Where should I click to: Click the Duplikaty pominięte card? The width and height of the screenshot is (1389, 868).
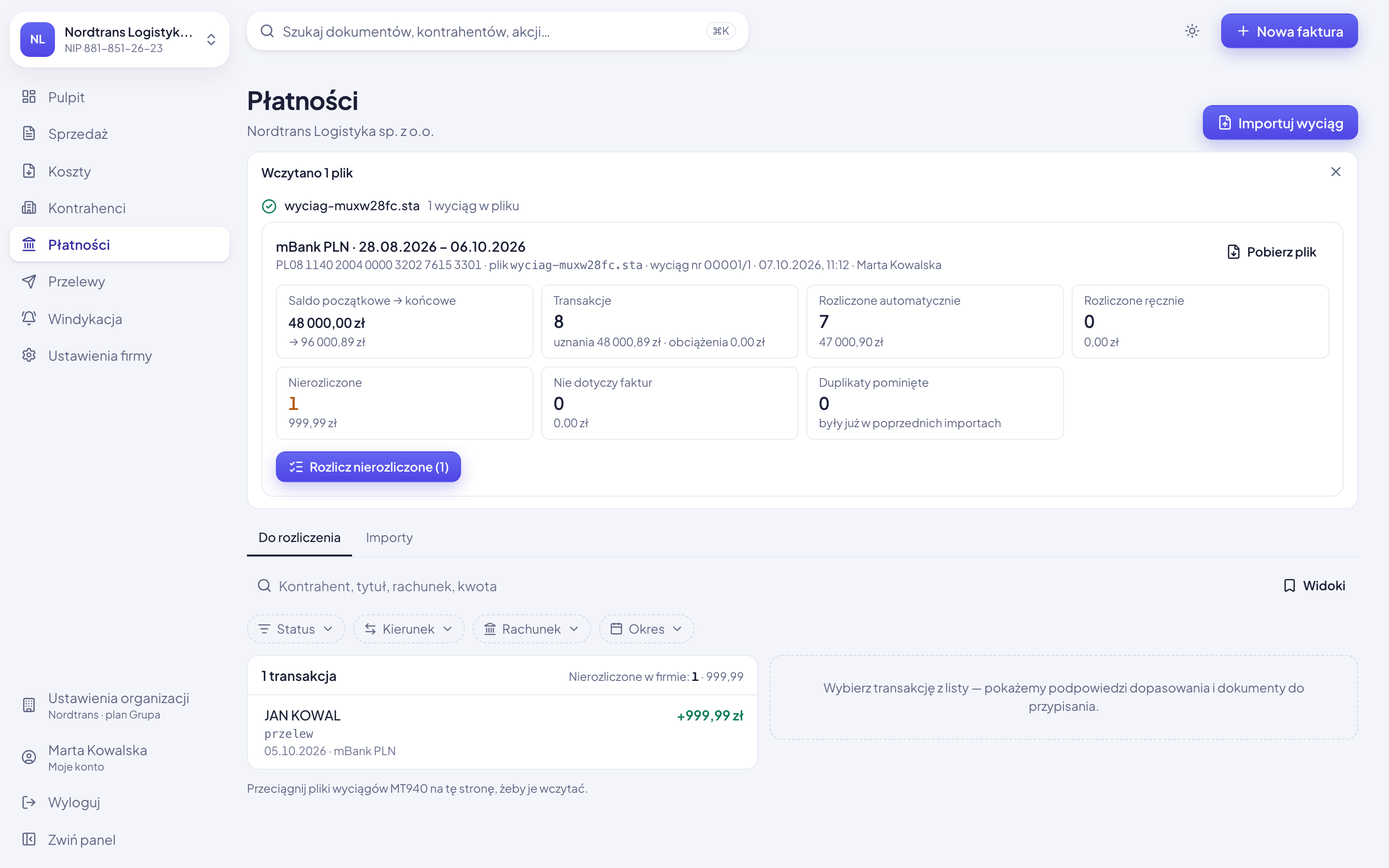[934, 403]
